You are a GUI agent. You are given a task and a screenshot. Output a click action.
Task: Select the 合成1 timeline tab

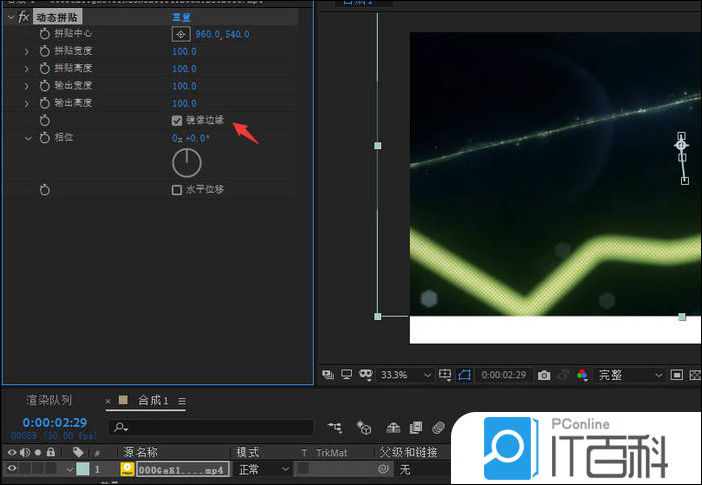pos(151,400)
